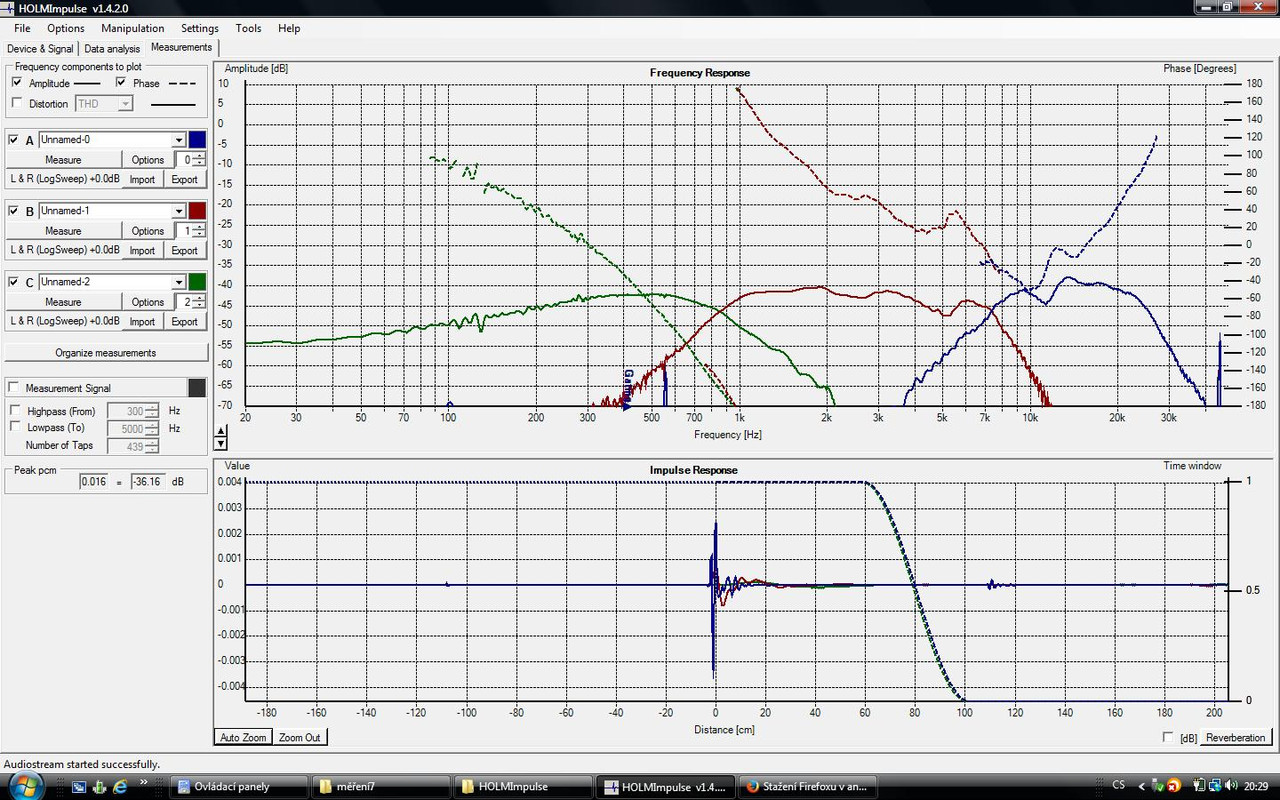
Task: Open the Unnamed-2 name dropdown
Action: 179,282
